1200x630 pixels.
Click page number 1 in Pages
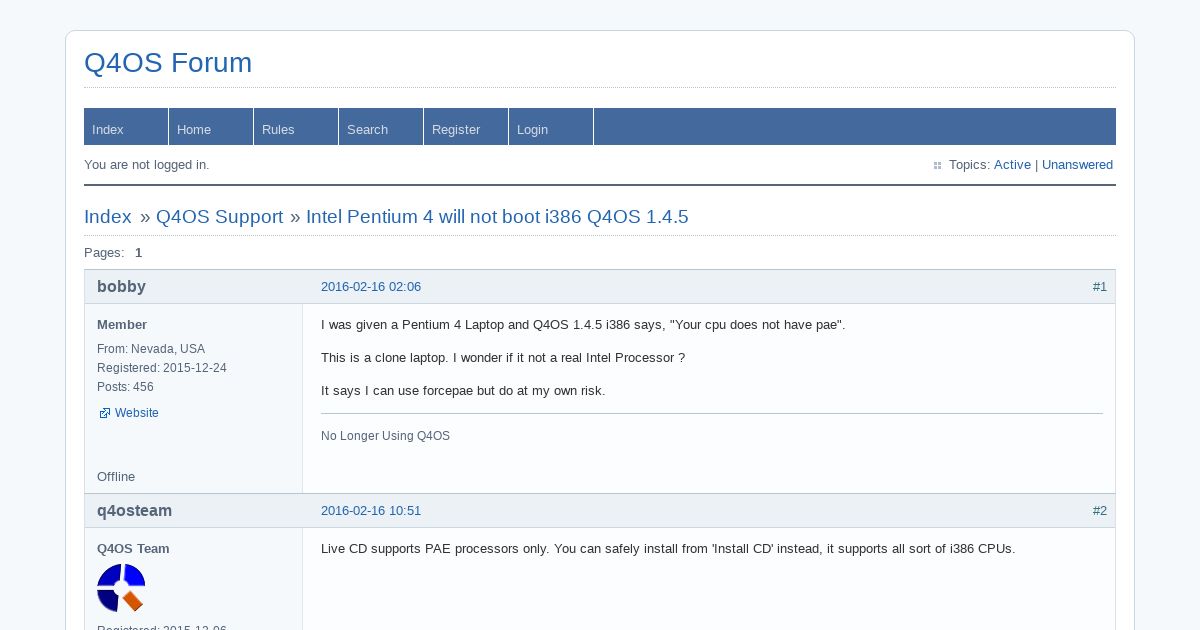point(139,253)
